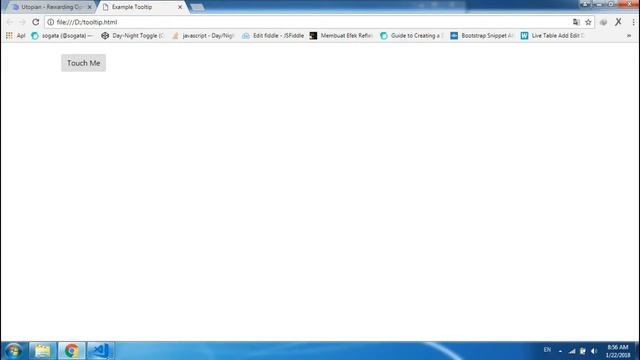Bookmark this page with the star icon
The width and height of the screenshot is (640, 360).
[x=588, y=22]
